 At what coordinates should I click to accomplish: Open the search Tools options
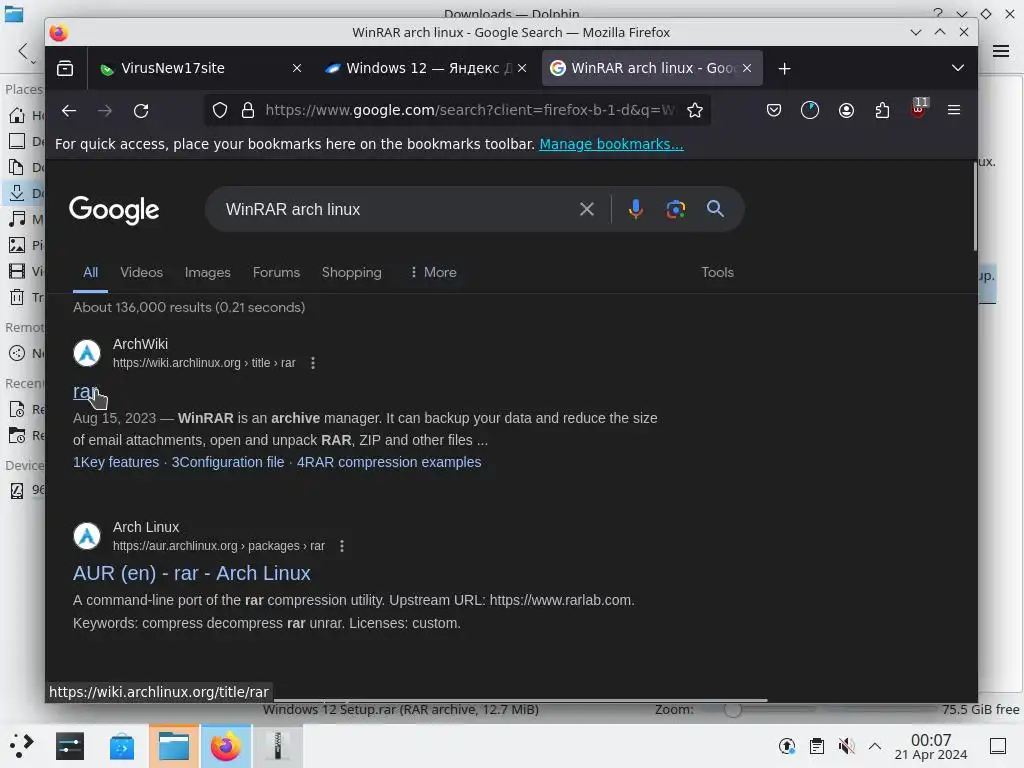[x=717, y=272]
